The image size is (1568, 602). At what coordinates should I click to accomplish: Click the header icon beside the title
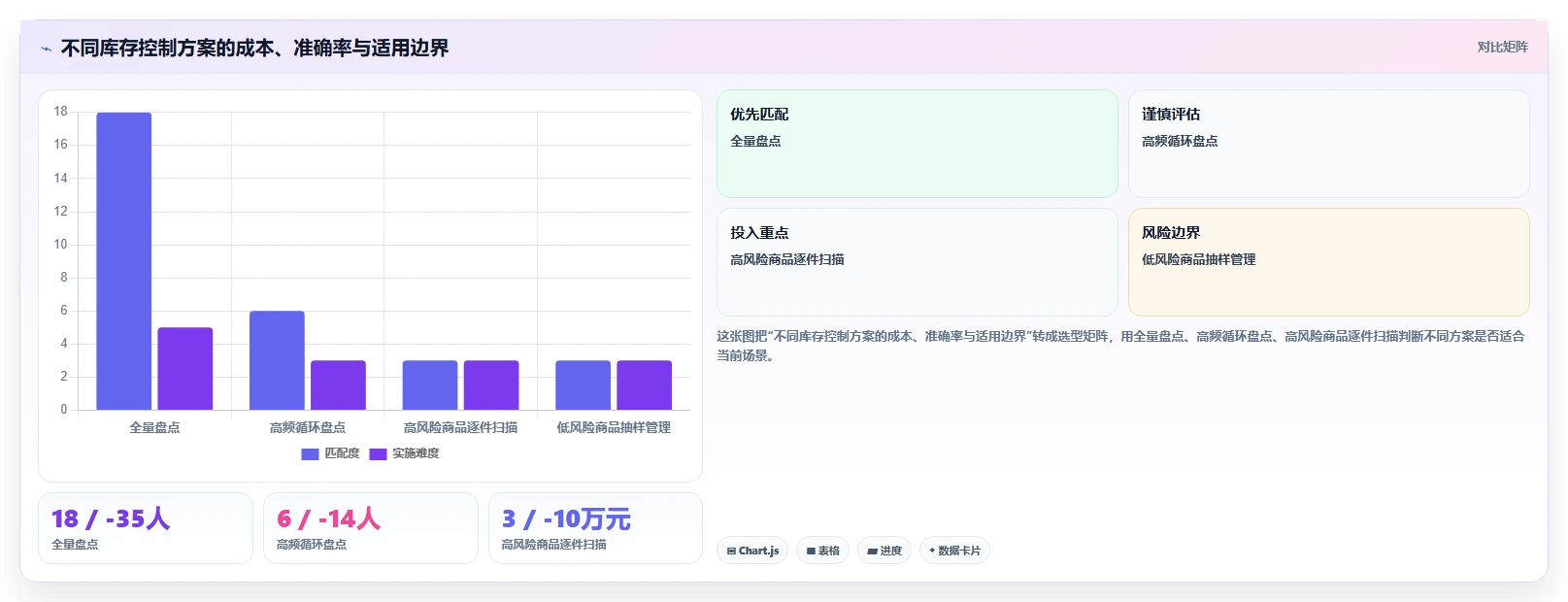(x=46, y=49)
